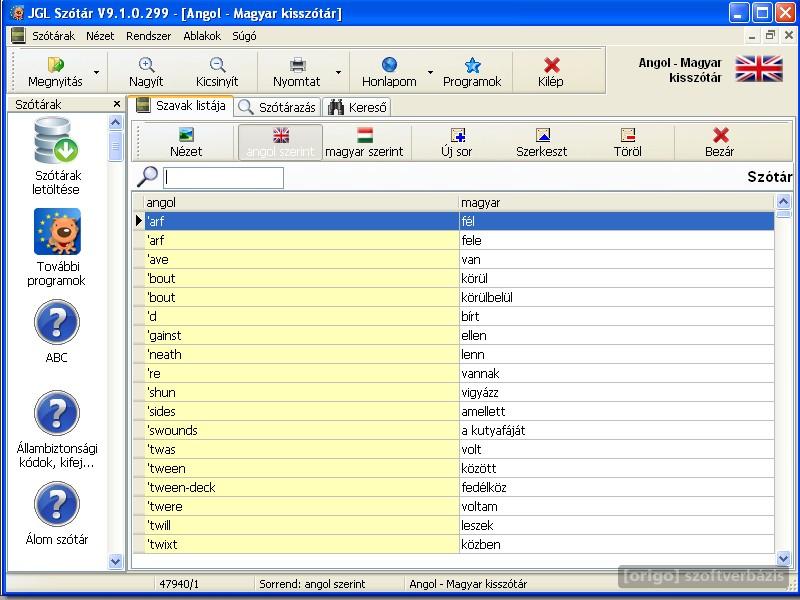Click the 47940/1 record counter
Image resolution: width=800 pixels, height=600 pixels.
click(x=179, y=584)
